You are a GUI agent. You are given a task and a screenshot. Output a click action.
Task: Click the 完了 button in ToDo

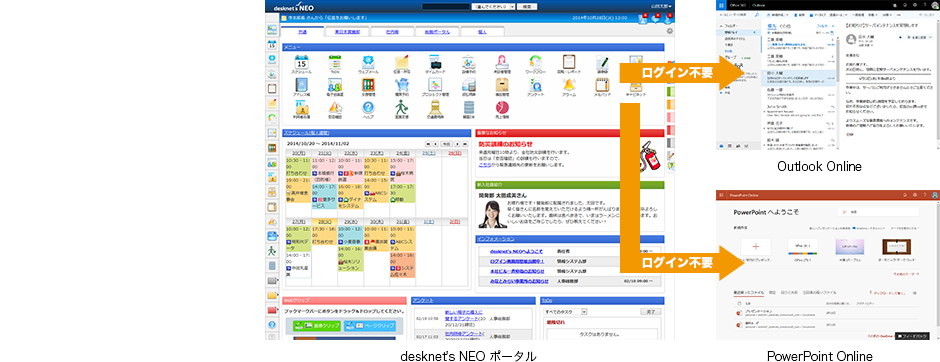point(650,312)
